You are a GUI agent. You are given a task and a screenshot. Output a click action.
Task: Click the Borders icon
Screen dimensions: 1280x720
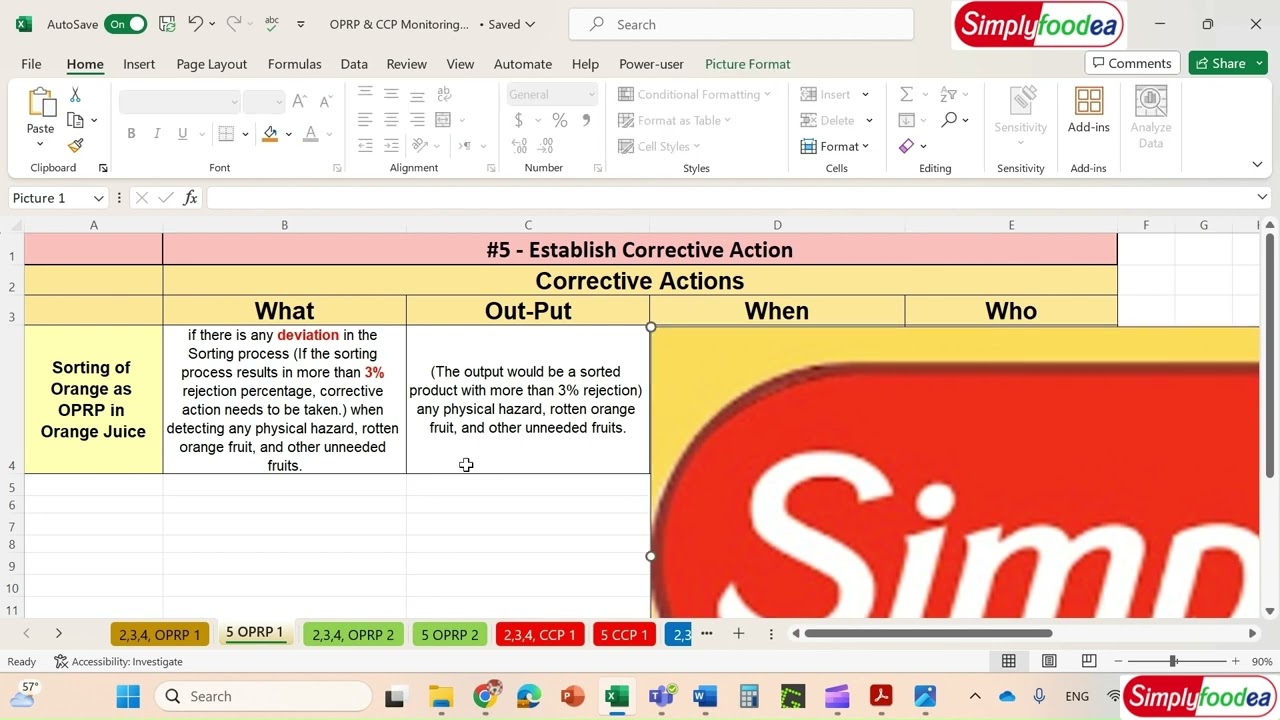click(x=226, y=133)
